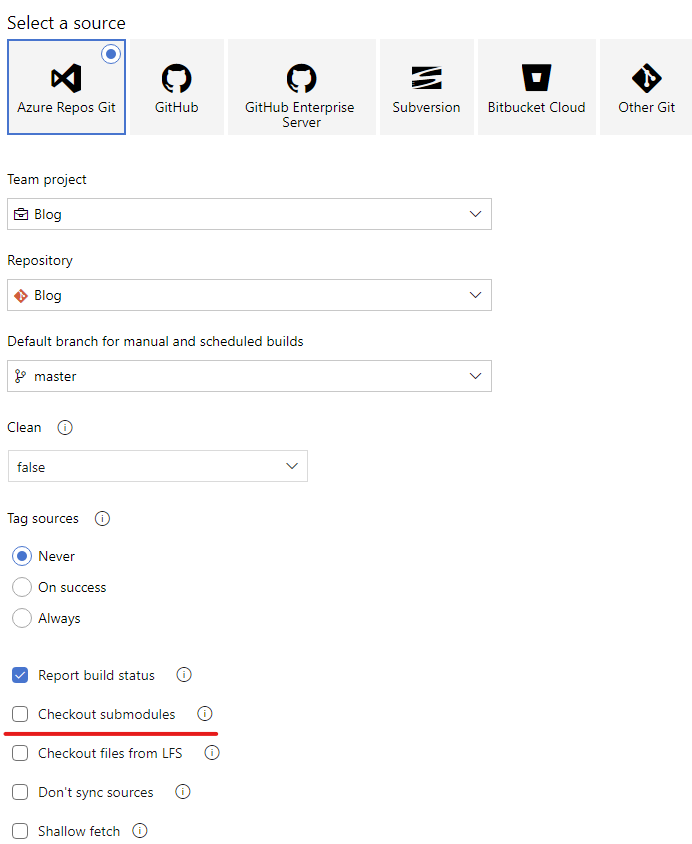Uncheck Report build status
692x844 pixels.
(x=20, y=675)
